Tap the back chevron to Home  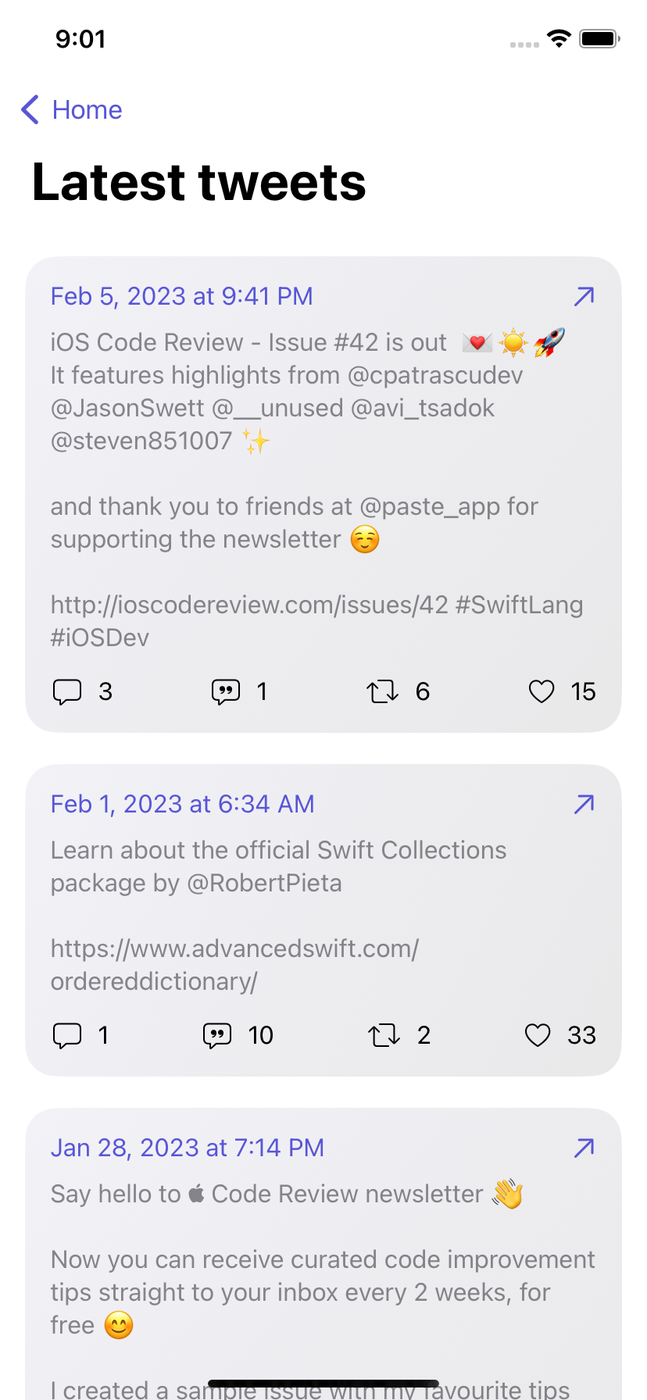pos(30,110)
